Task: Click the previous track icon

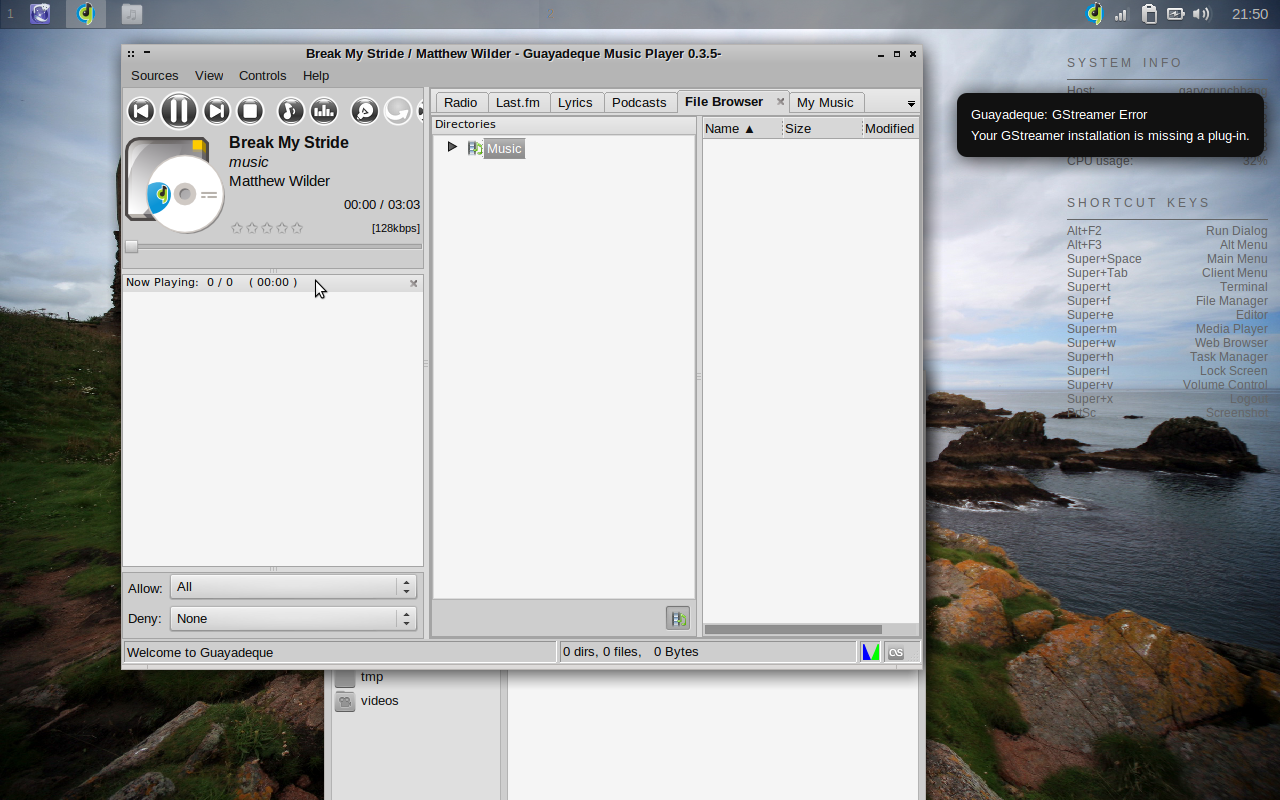Action: pyautogui.click(x=141, y=111)
